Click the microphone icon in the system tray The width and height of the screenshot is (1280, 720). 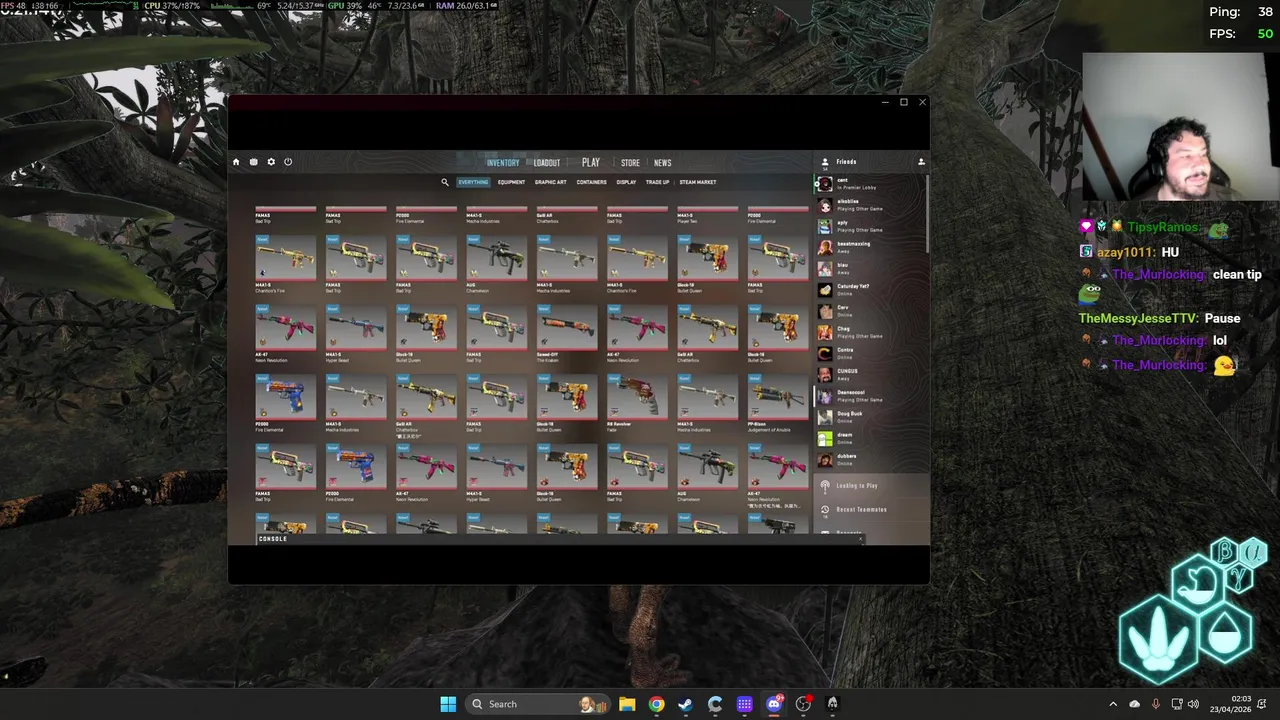(1156, 704)
